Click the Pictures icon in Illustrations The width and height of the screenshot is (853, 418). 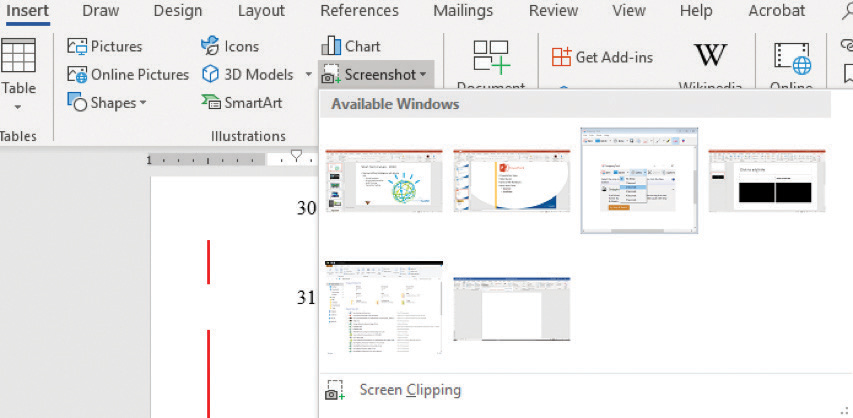(78, 47)
